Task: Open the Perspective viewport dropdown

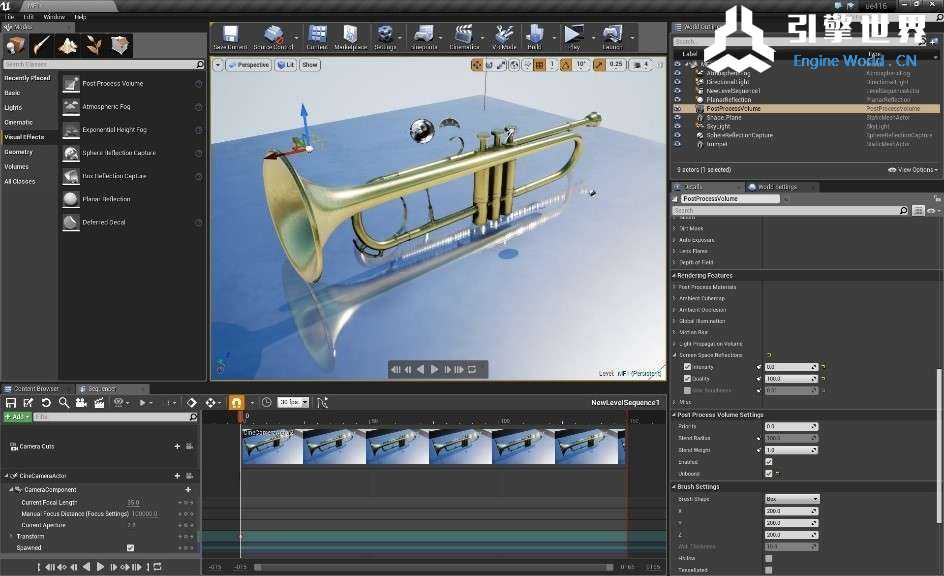Action: [248, 65]
